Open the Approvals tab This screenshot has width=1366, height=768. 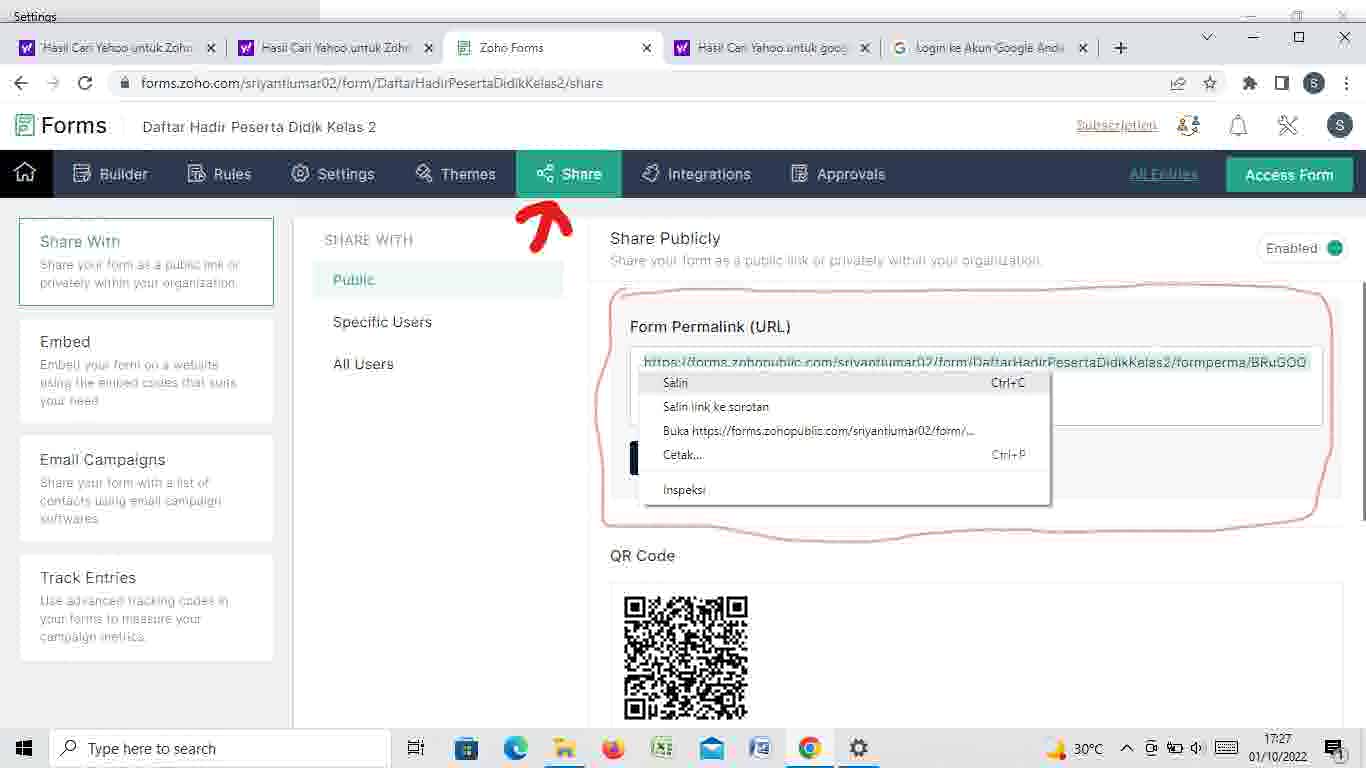coord(838,174)
